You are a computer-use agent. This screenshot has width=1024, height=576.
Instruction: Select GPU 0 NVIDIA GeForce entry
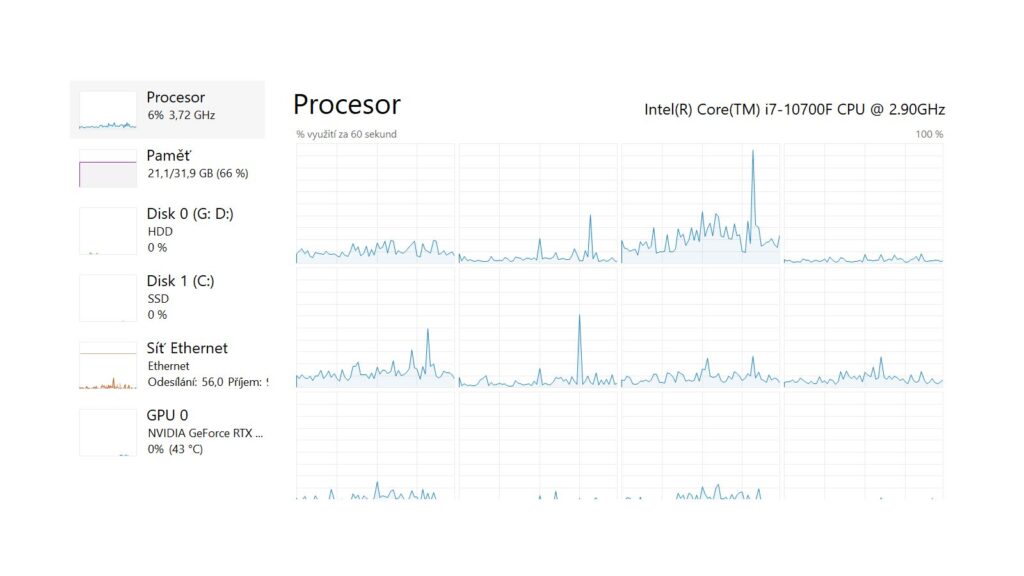pos(167,432)
